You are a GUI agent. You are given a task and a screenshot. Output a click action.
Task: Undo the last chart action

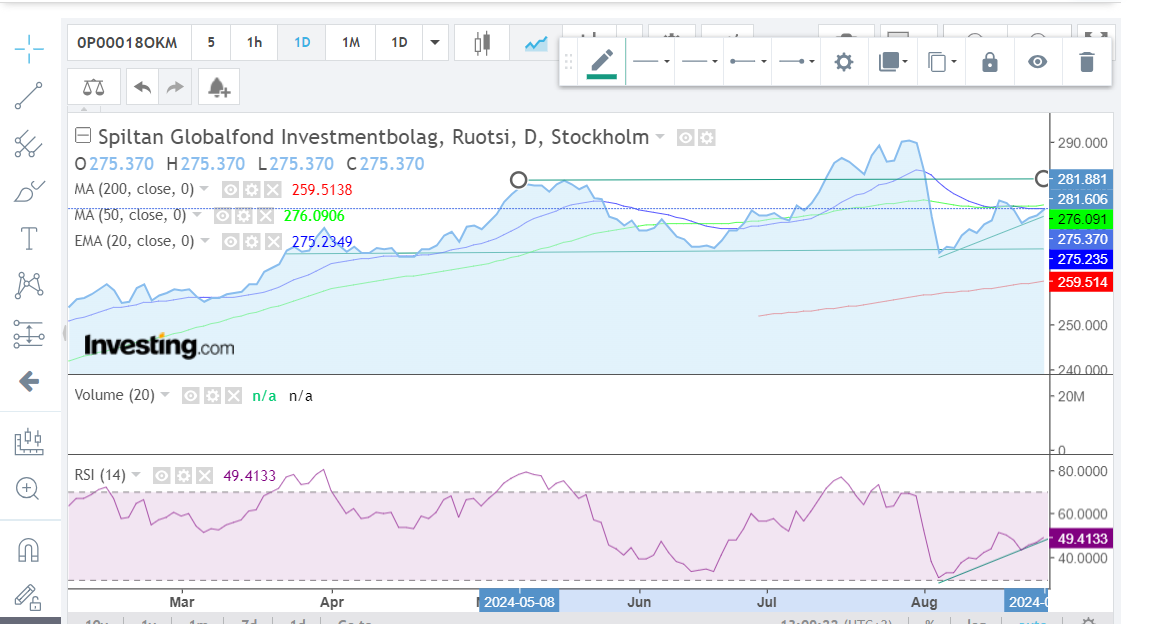142,88
